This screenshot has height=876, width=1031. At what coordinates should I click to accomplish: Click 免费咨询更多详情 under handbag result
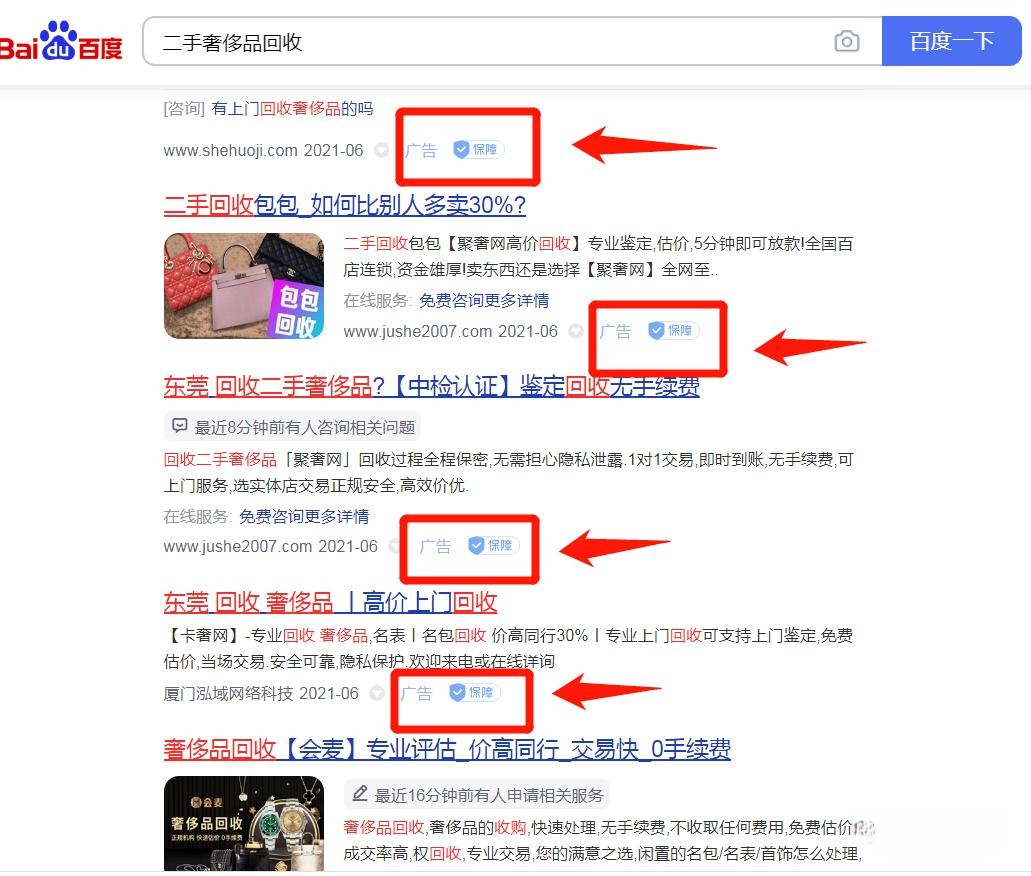(484, 301)
